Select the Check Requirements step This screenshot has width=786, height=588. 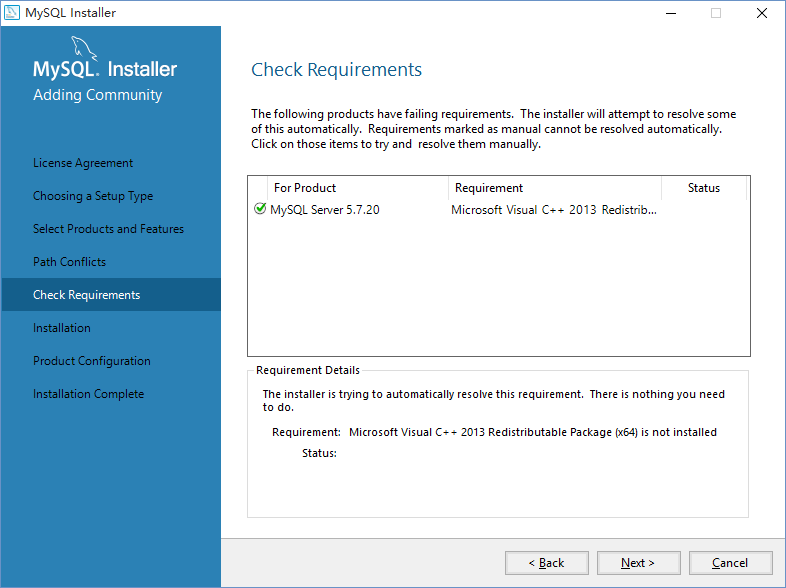click(x=86, y=295)
